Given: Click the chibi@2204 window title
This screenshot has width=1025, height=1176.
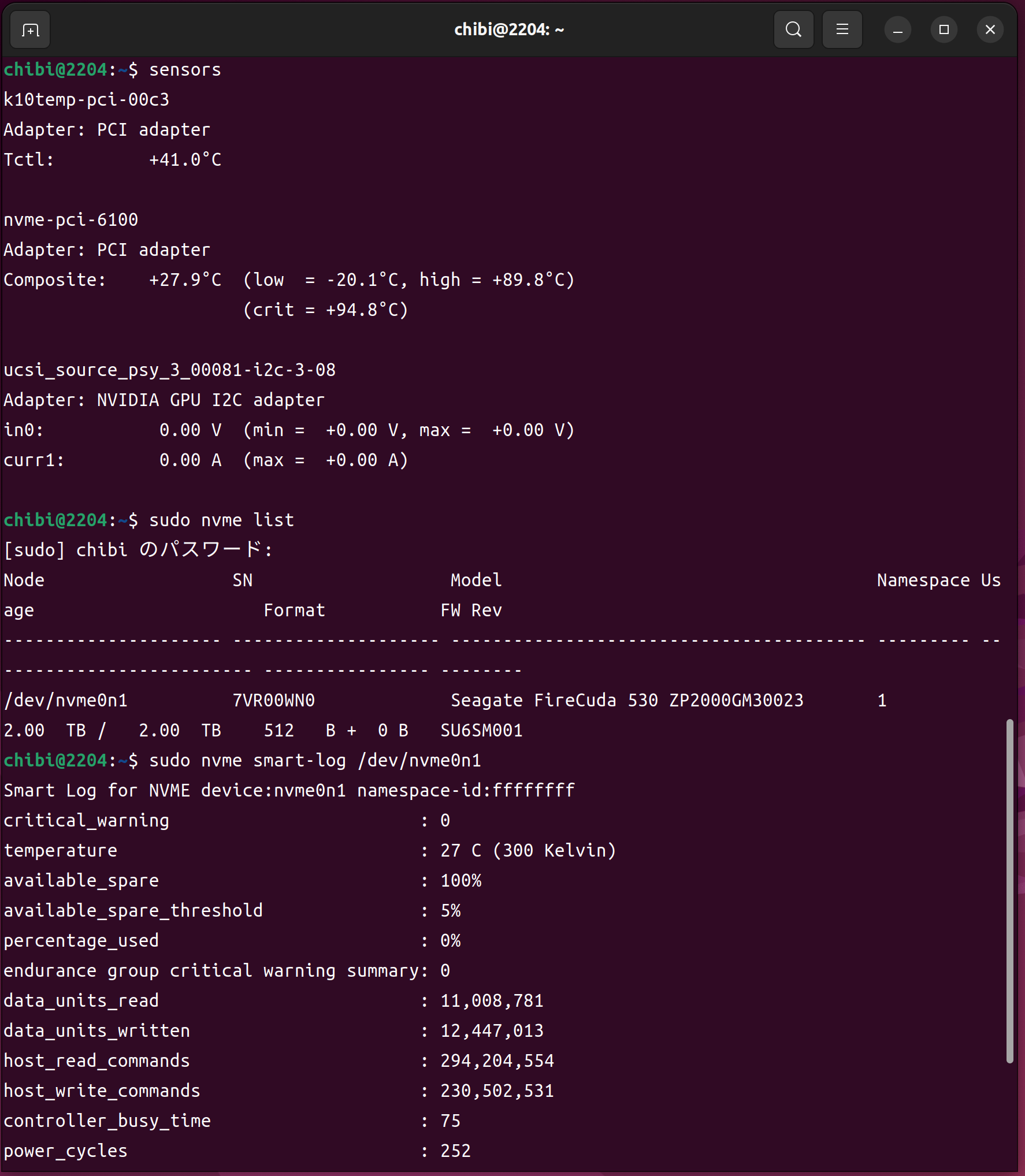Looking at the screenshot, I should [508, 29].
